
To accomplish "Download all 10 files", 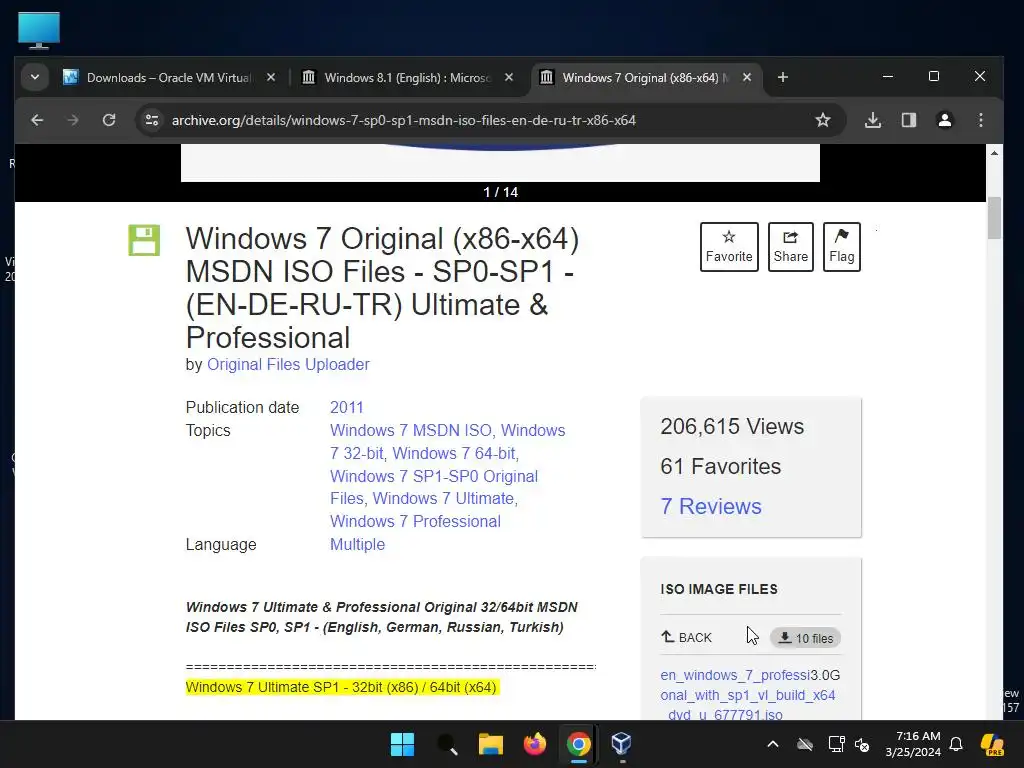I will 805,638.
